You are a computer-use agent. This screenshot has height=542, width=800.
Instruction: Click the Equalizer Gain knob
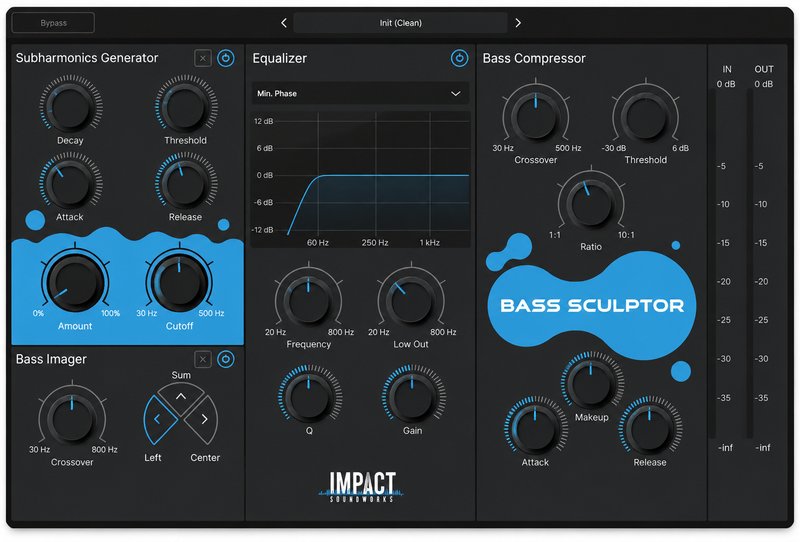[413, 396]
